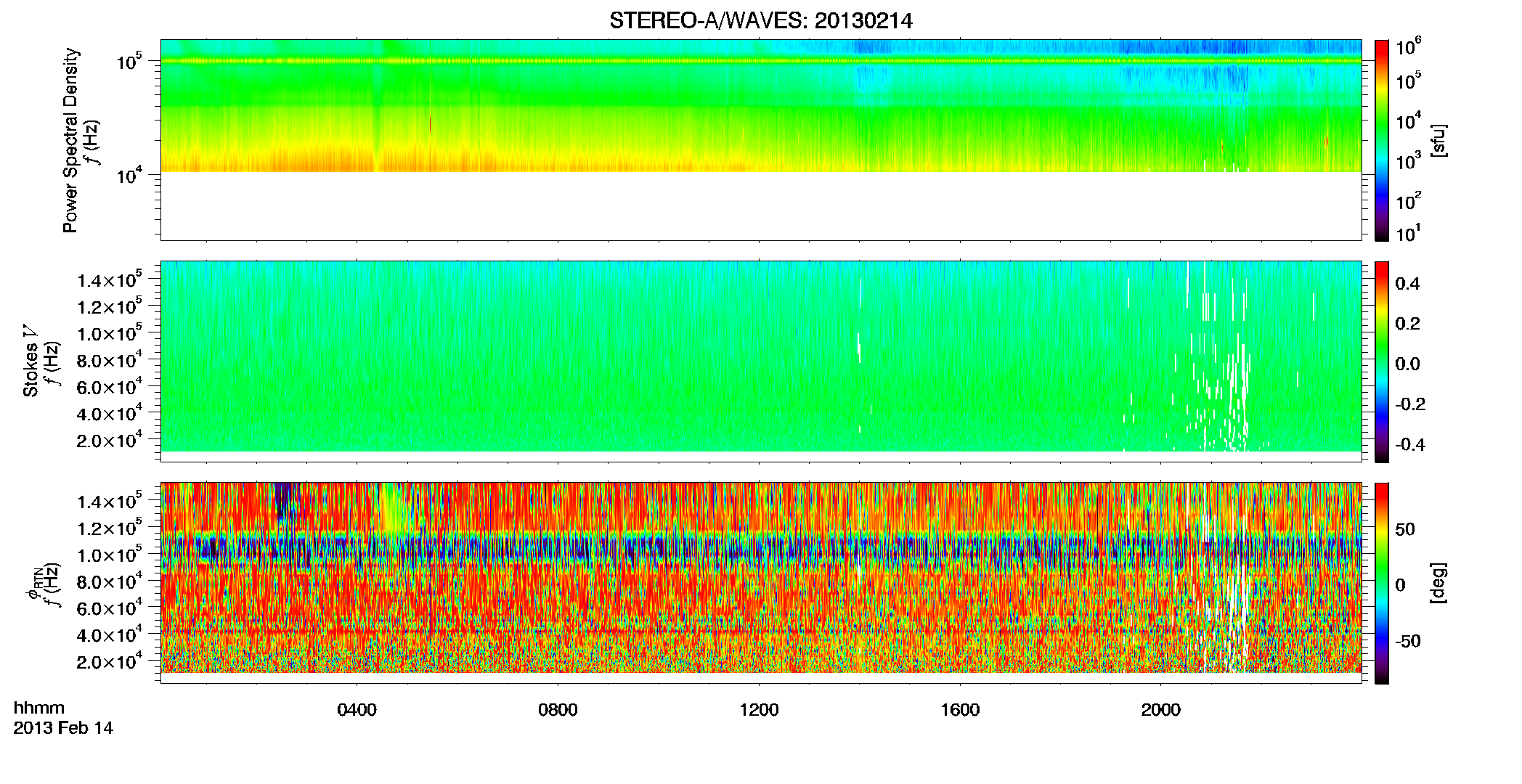Click the bottom panel [deg] unit label
Screen dimensions: 1522x784
point(1438,583)
